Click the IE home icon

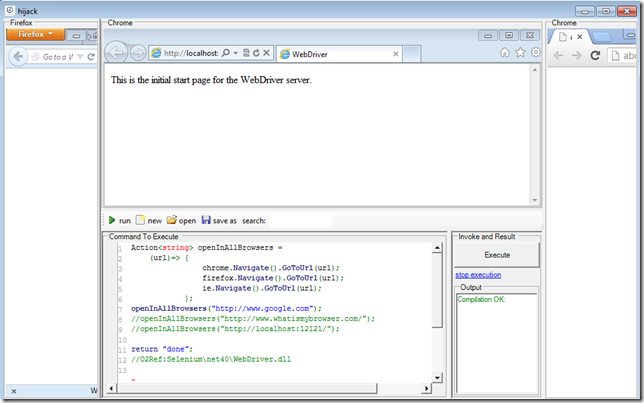point(505,53)
